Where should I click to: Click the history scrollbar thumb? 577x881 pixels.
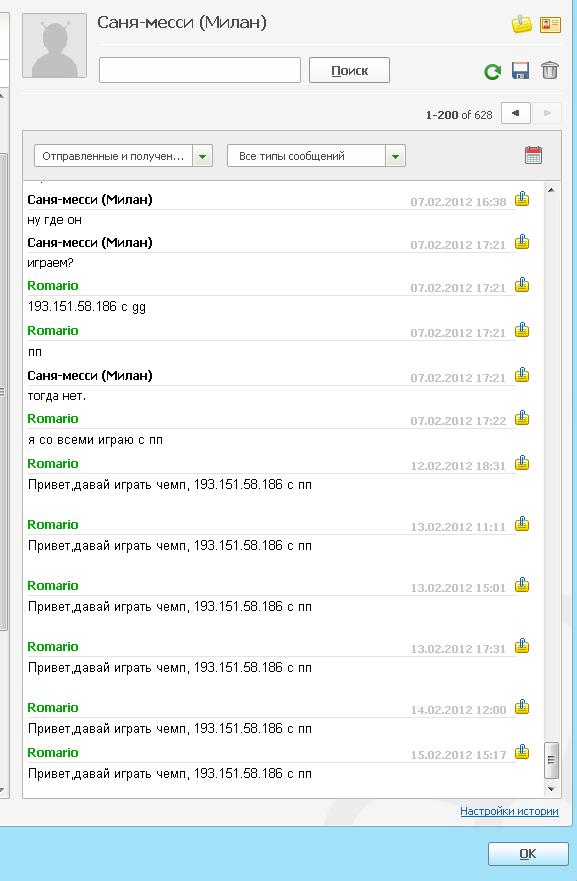(x=551, y=760)
